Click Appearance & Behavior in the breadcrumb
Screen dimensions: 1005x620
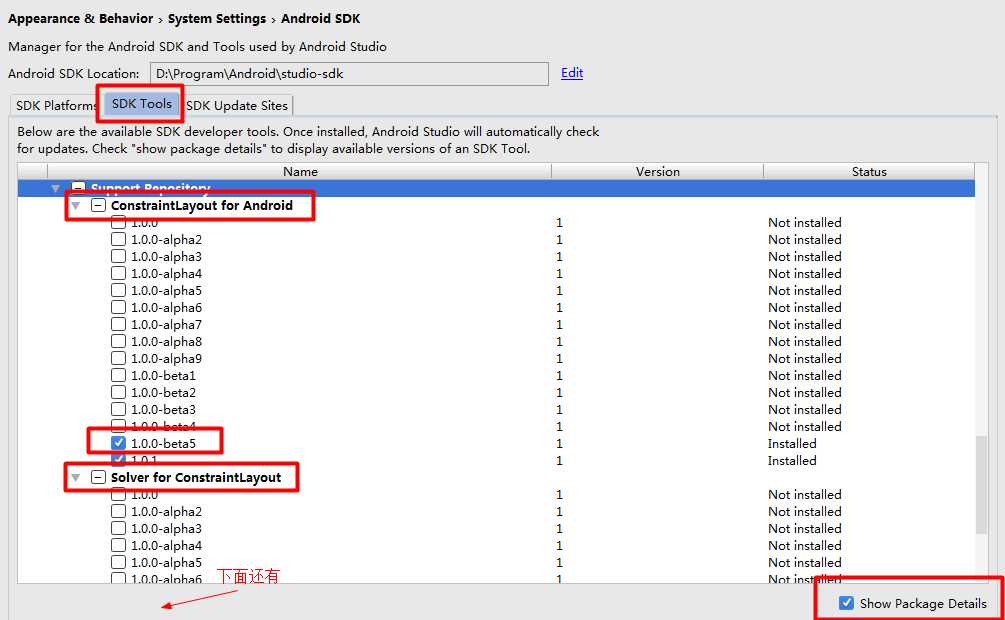pos(81,19)
